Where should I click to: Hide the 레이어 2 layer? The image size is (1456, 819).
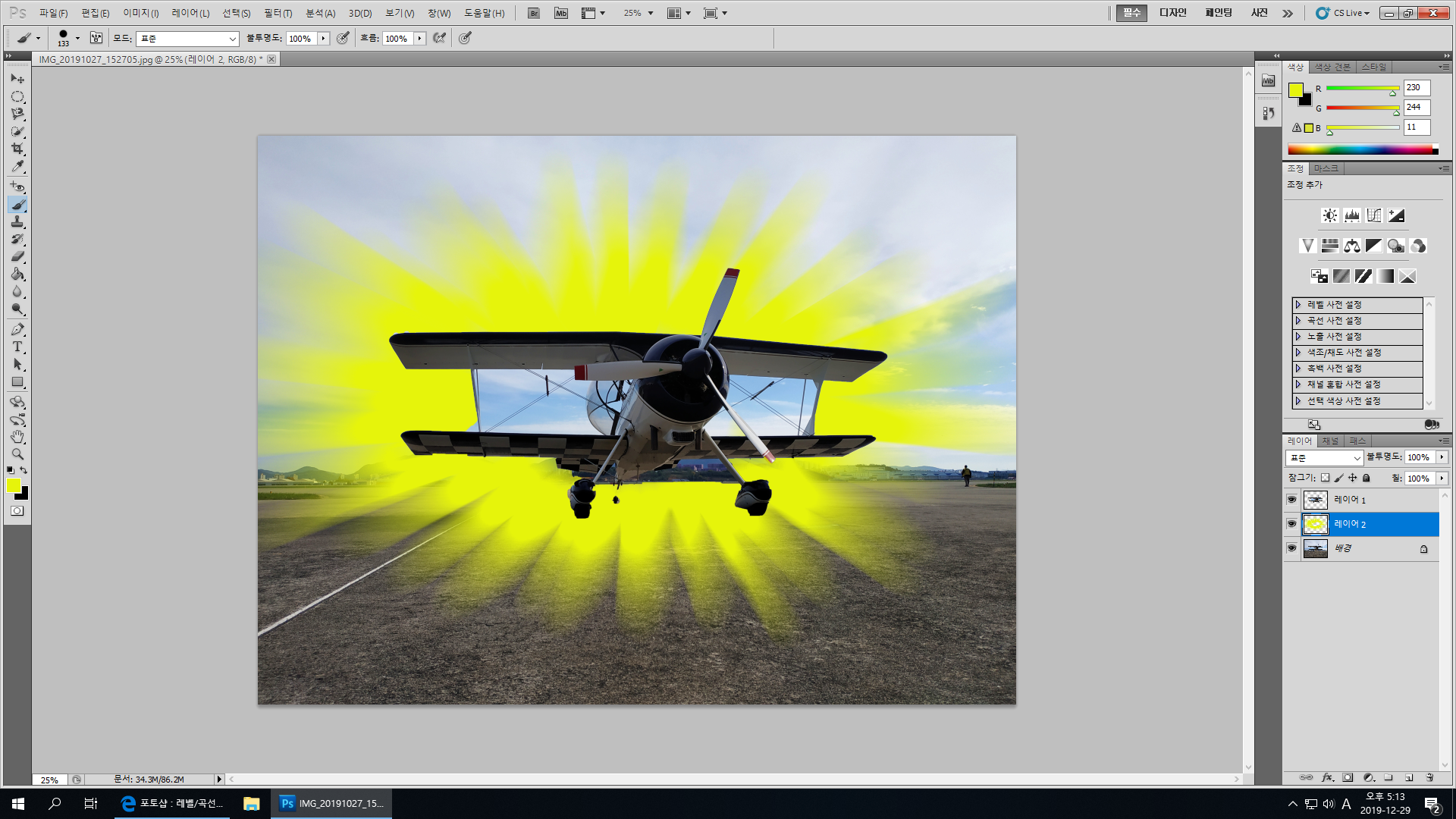(x=1291, y=524)
